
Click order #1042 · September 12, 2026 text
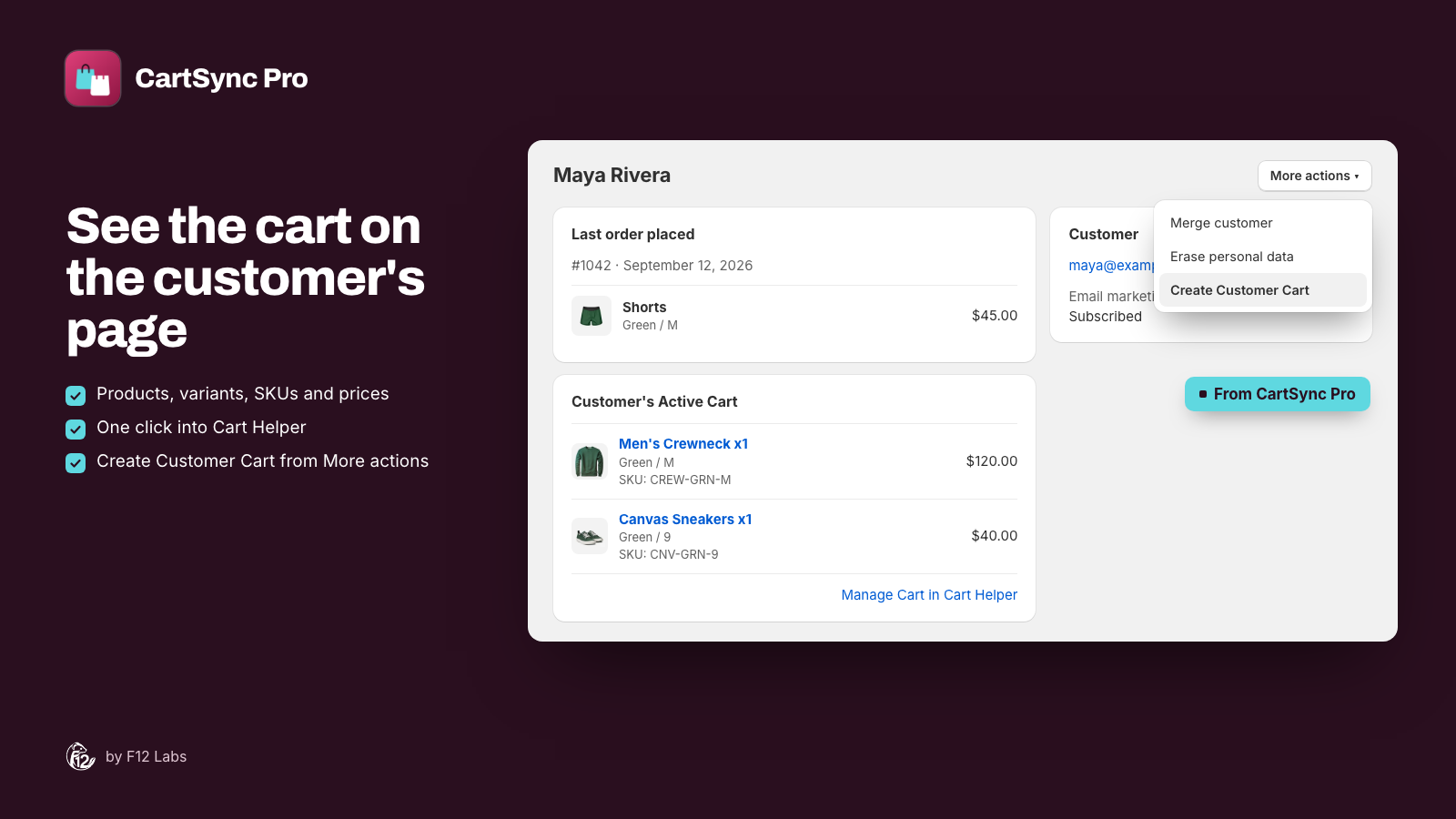(662, 266)
